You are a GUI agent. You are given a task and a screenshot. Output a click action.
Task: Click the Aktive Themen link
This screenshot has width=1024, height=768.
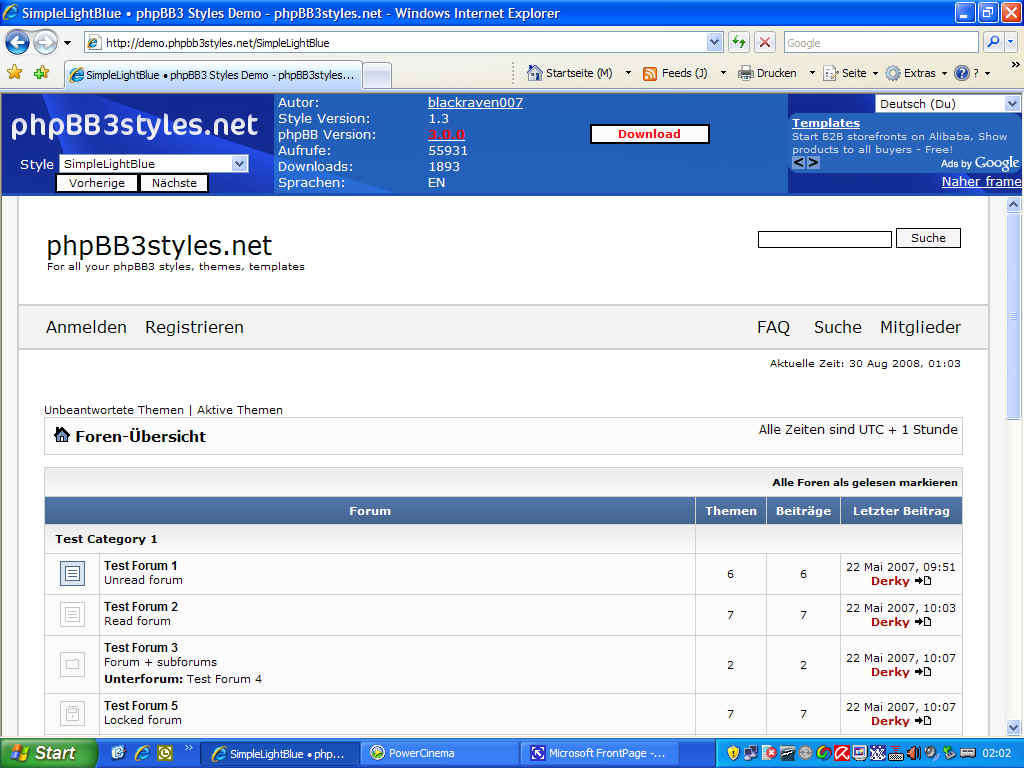pos(240,410)
